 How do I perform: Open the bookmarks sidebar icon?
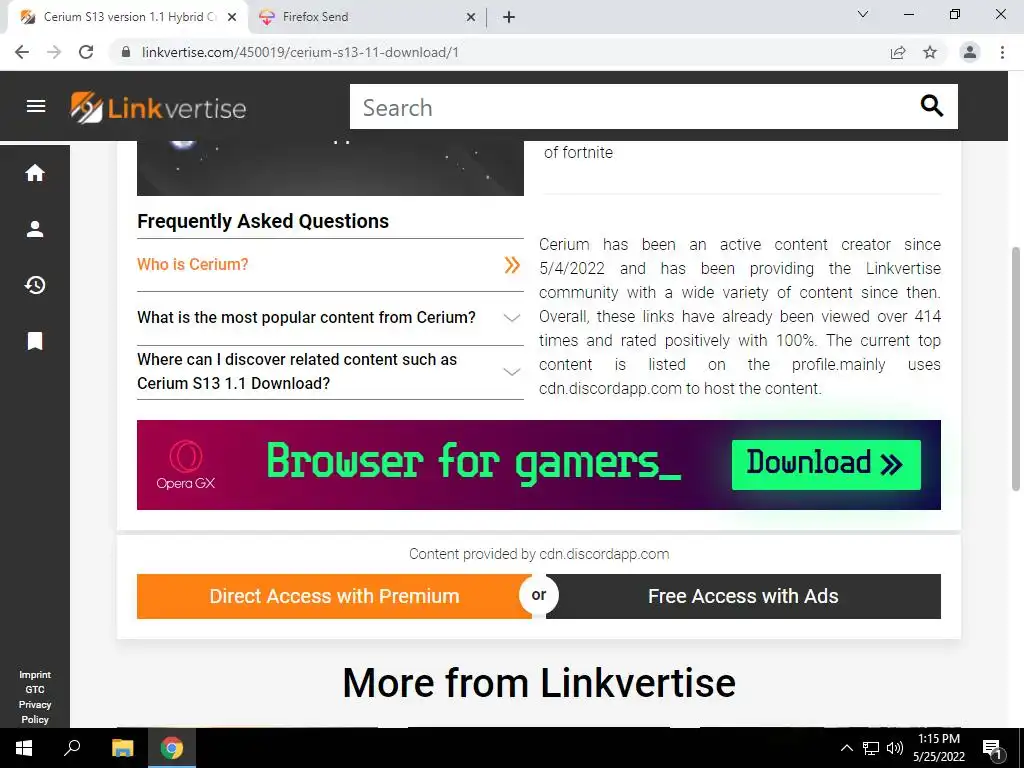pos(35,341)
